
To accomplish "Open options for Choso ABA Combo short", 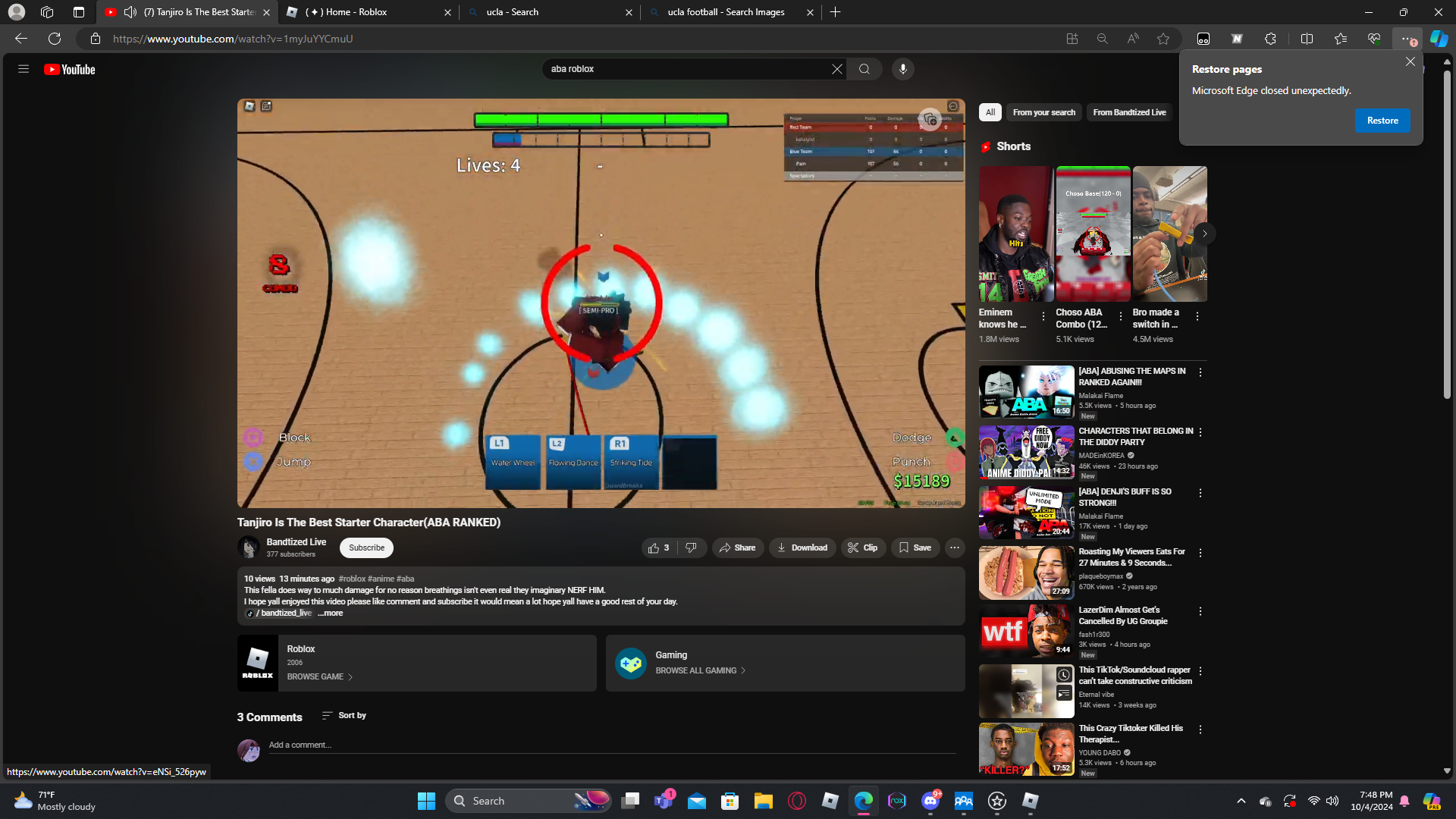I will (x=1121, y=316).
